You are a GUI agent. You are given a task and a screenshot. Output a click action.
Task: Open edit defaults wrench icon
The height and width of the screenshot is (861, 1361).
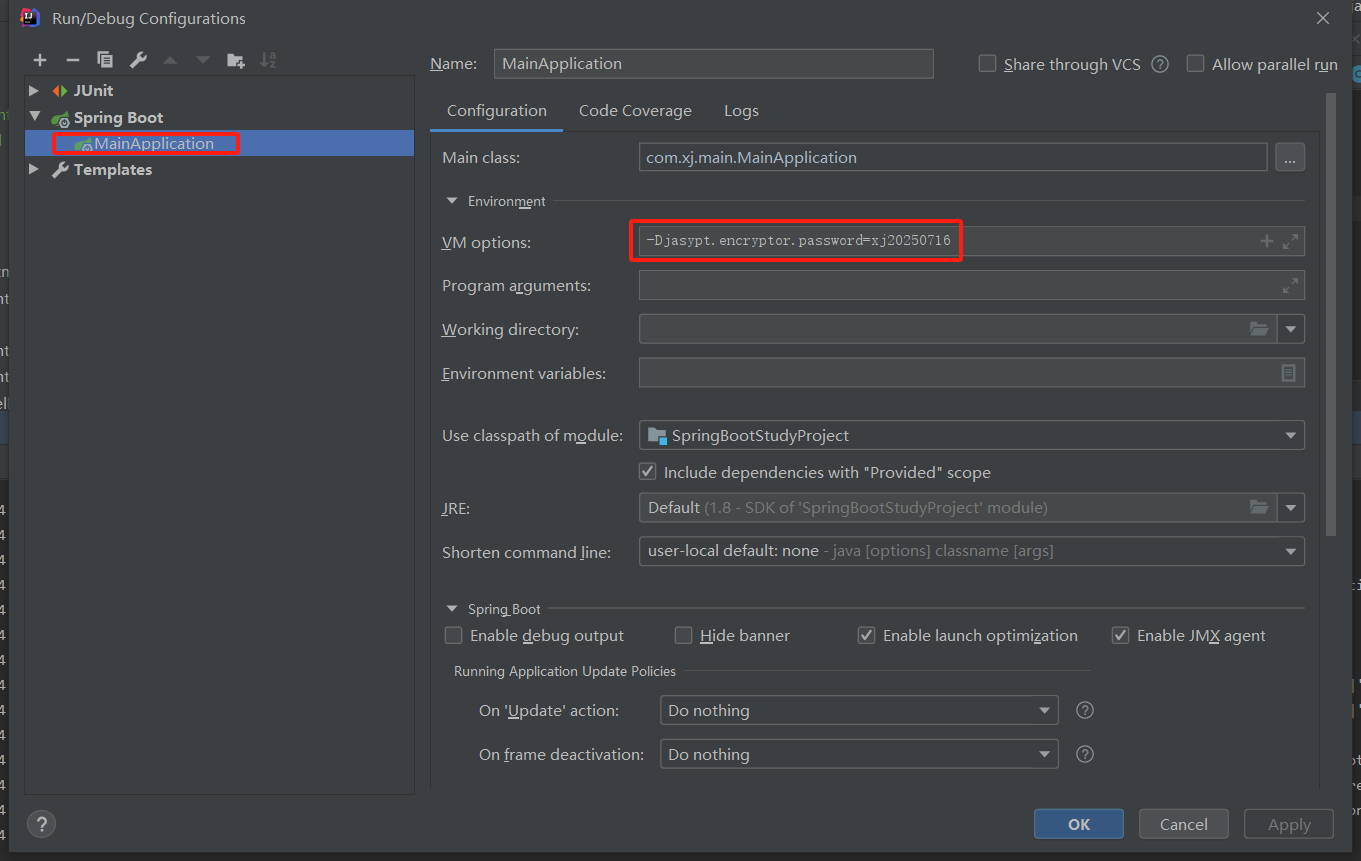[x=138, y=60]
